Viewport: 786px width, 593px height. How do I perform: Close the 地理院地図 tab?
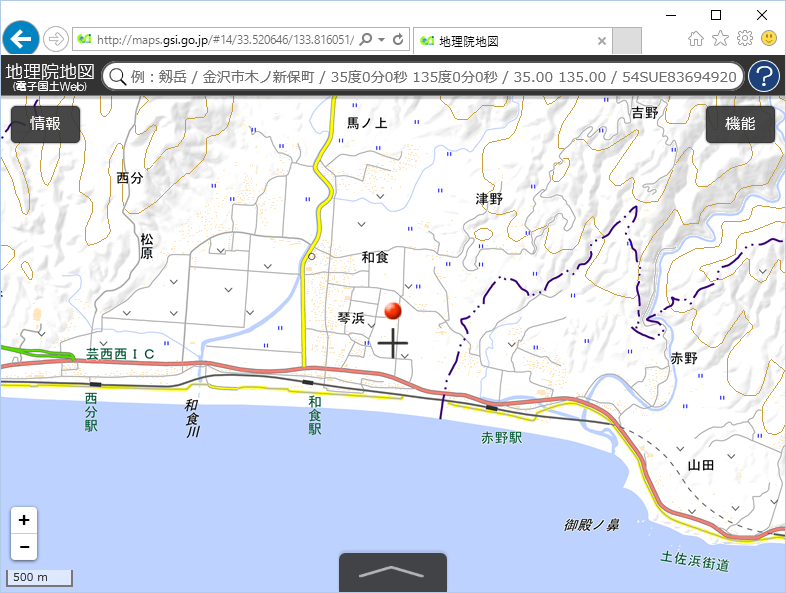pyautogui.click(x=602, y=41)
